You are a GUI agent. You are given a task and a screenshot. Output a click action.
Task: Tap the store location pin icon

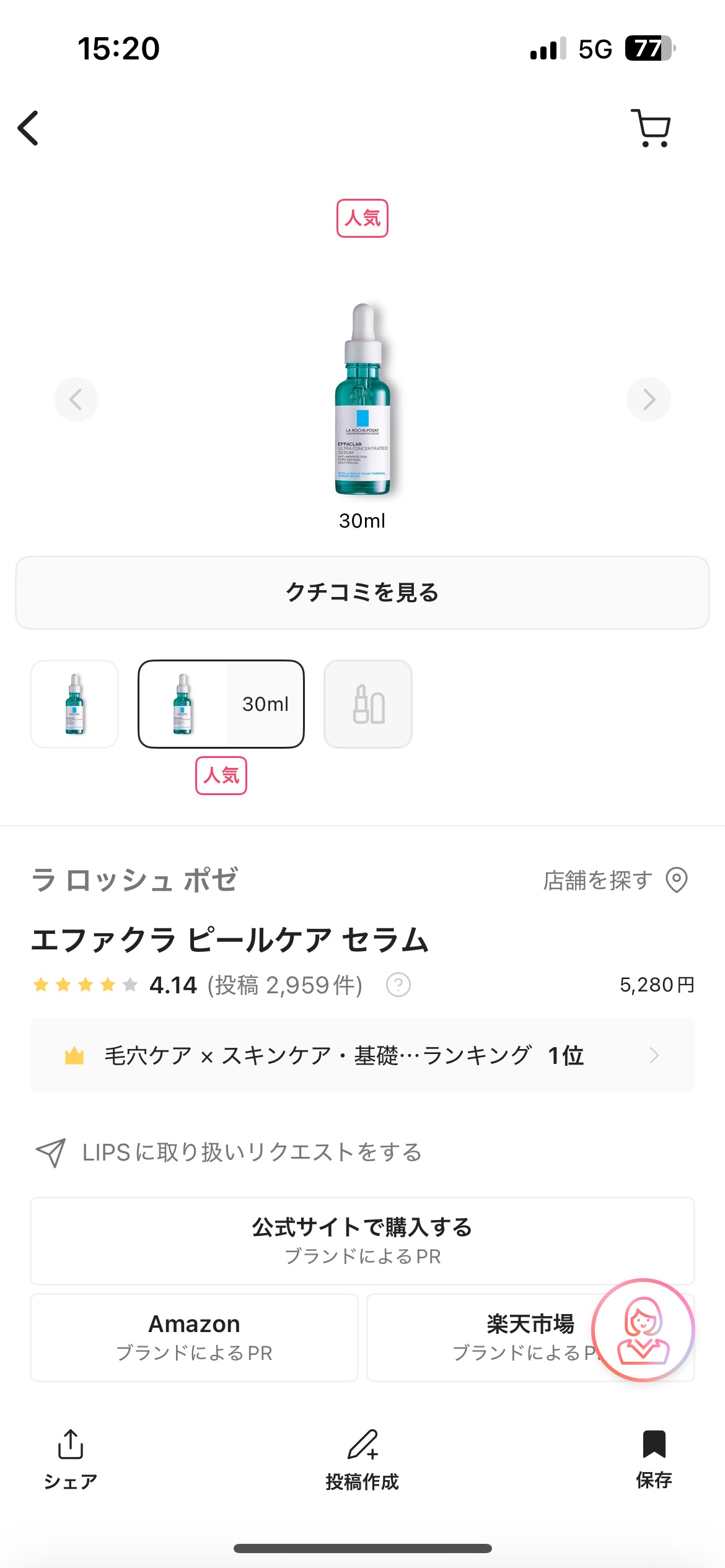(x=677, y=880)
